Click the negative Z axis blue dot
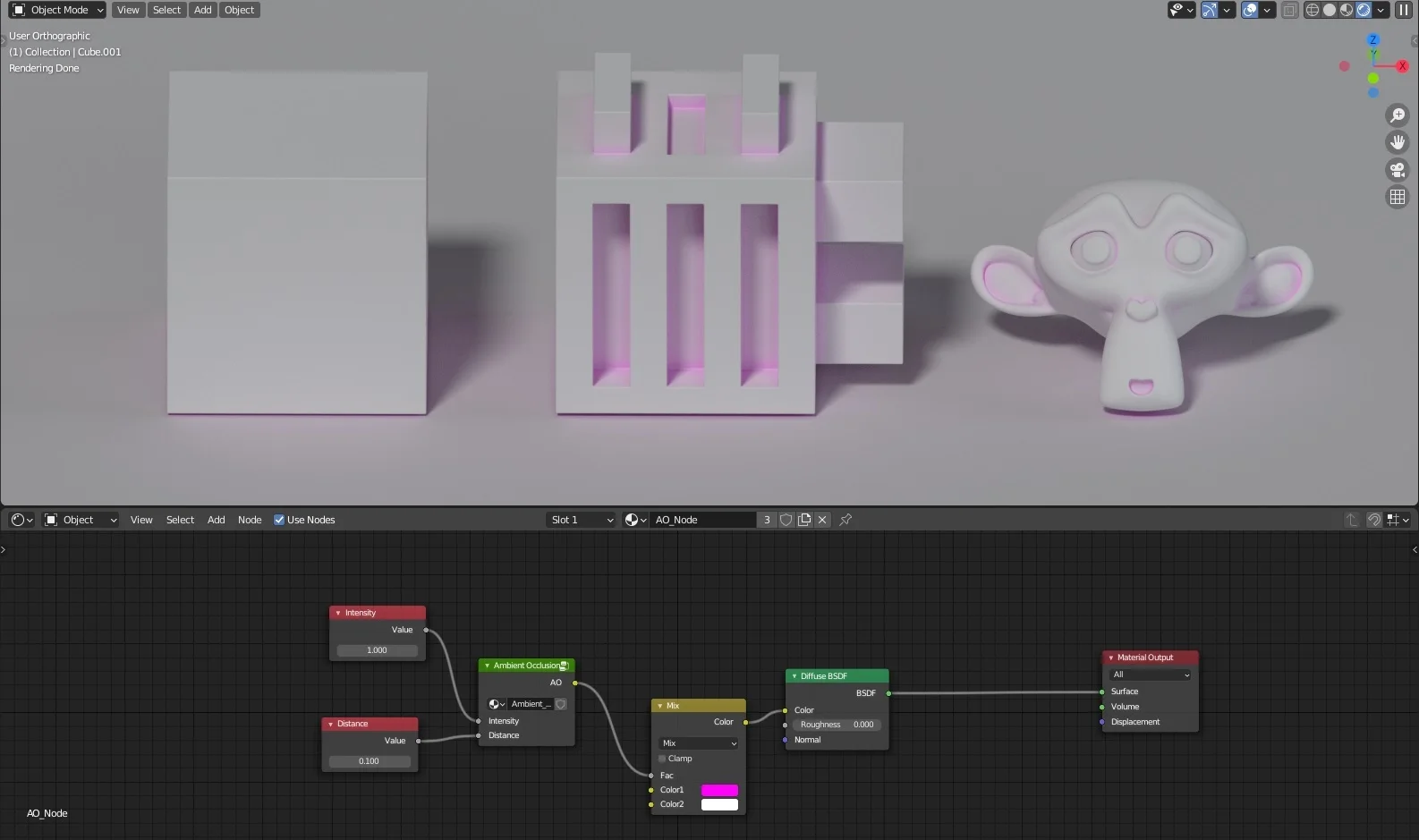1419x840 pixels. coord(1373,92)
